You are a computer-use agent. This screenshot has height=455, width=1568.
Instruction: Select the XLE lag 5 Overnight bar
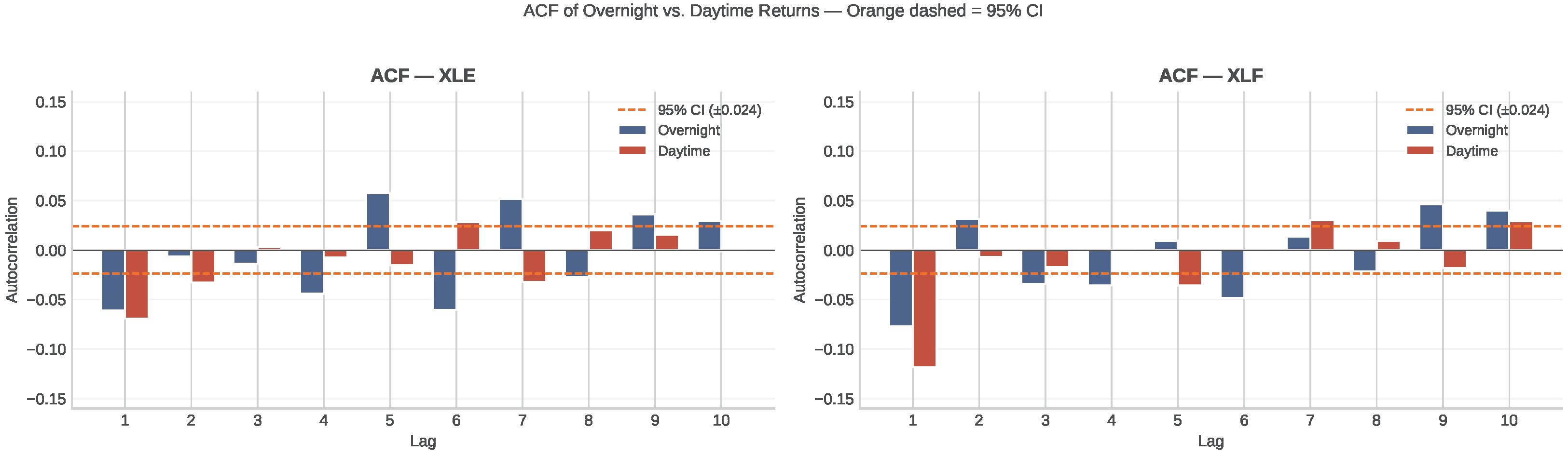tap(378, 222)
